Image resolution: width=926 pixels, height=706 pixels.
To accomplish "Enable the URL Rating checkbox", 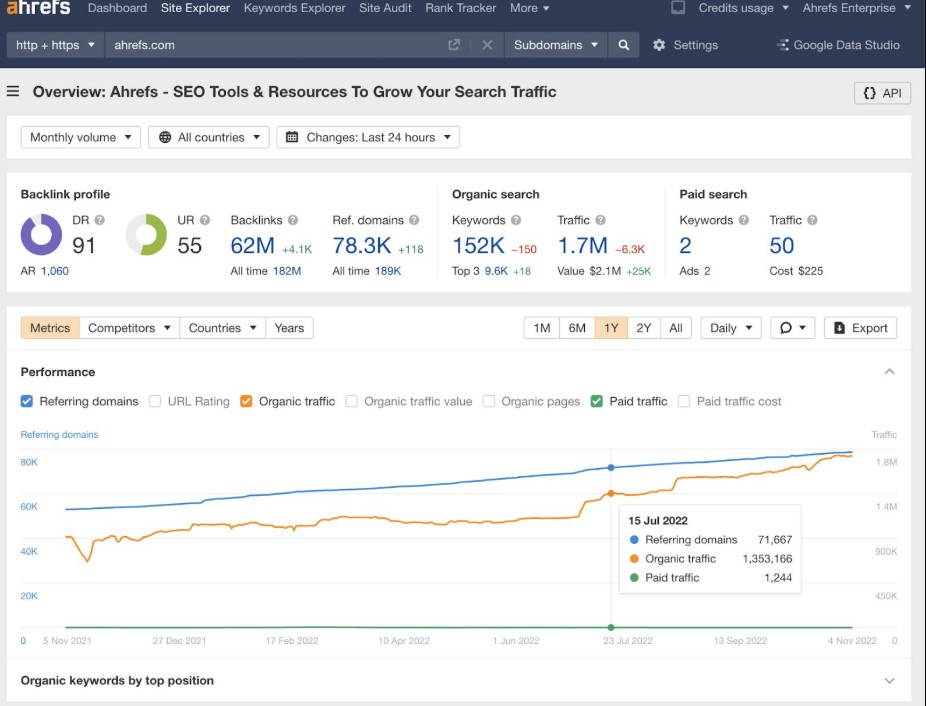I will point(155,401).
